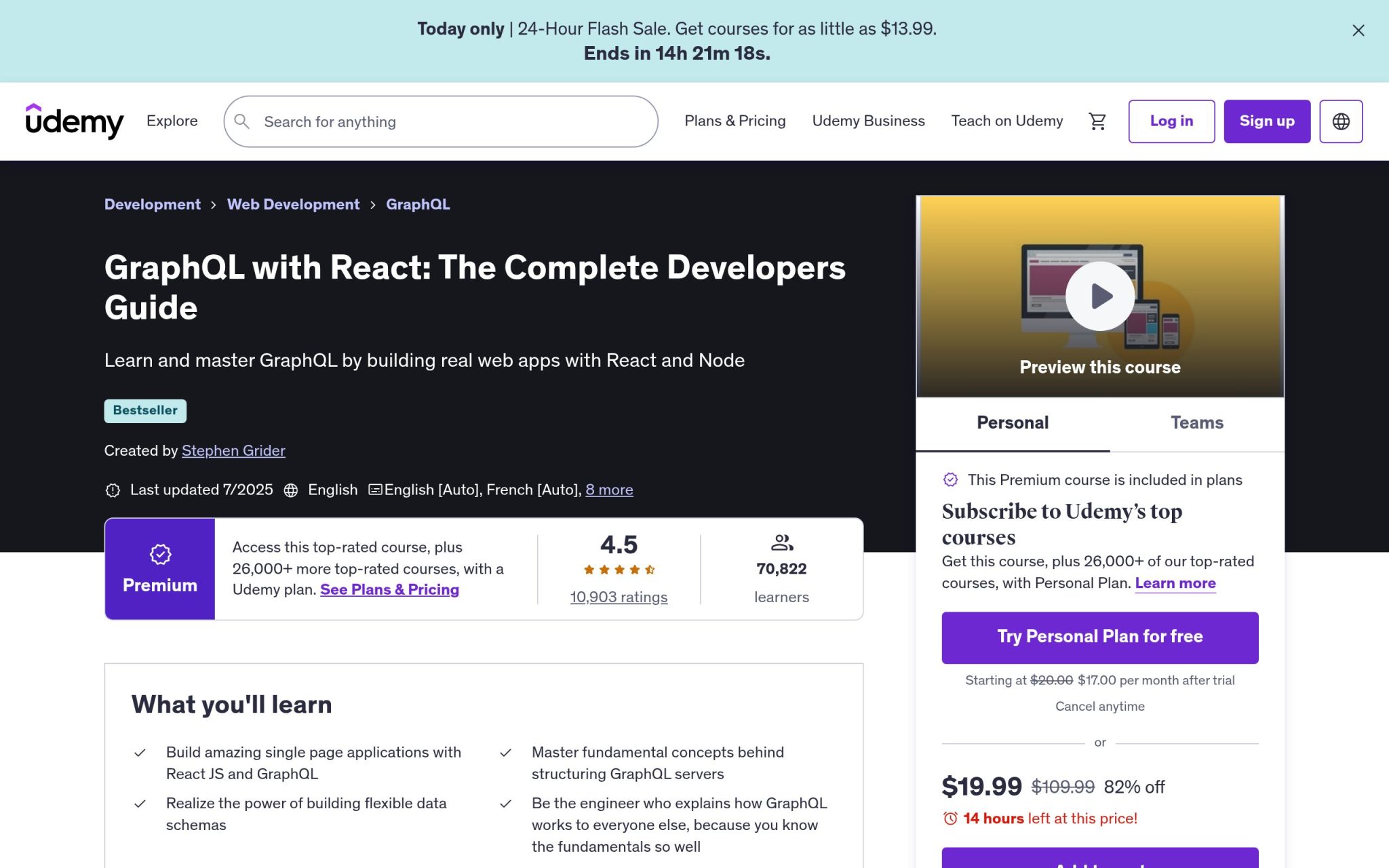Viewport: 1389px width, 868px height.
Task: Play the course preview video
Action: tap(1099, 296)
